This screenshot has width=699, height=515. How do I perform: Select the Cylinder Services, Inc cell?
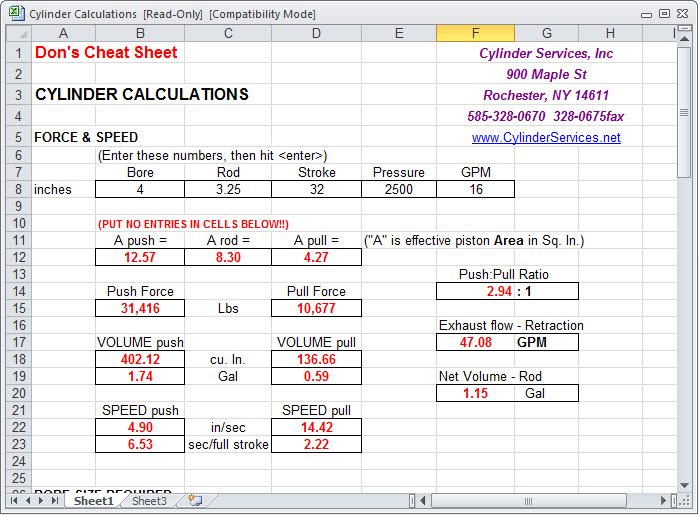(x=546, y=53)
